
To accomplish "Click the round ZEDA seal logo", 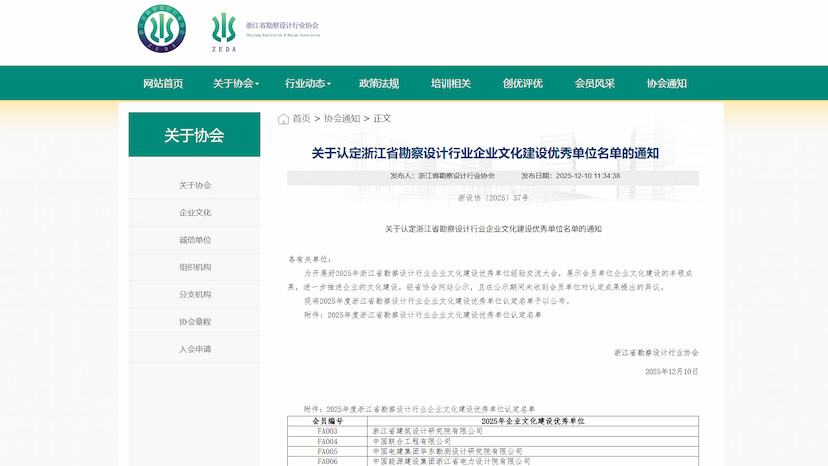I will [x=162, y=29].
